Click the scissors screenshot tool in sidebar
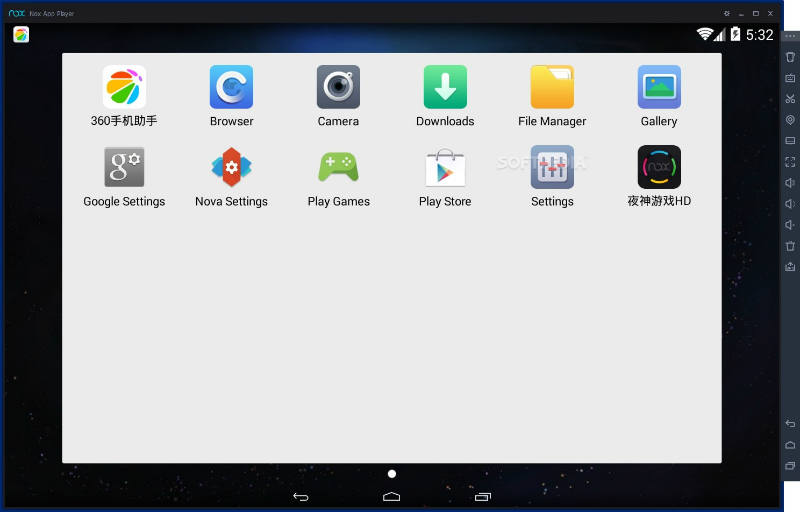 790,99
